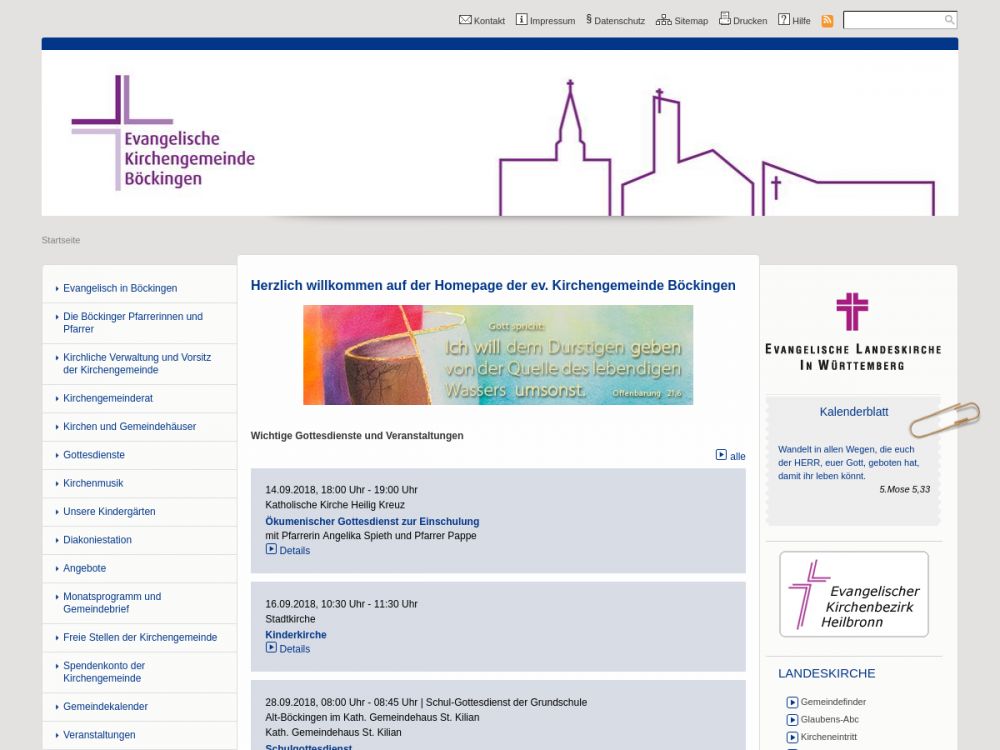This screenshot has width=1000, height=750.
Task: Expand 'Evangelisch in Böckingen' sidebar item
Action: click(120, 288)
